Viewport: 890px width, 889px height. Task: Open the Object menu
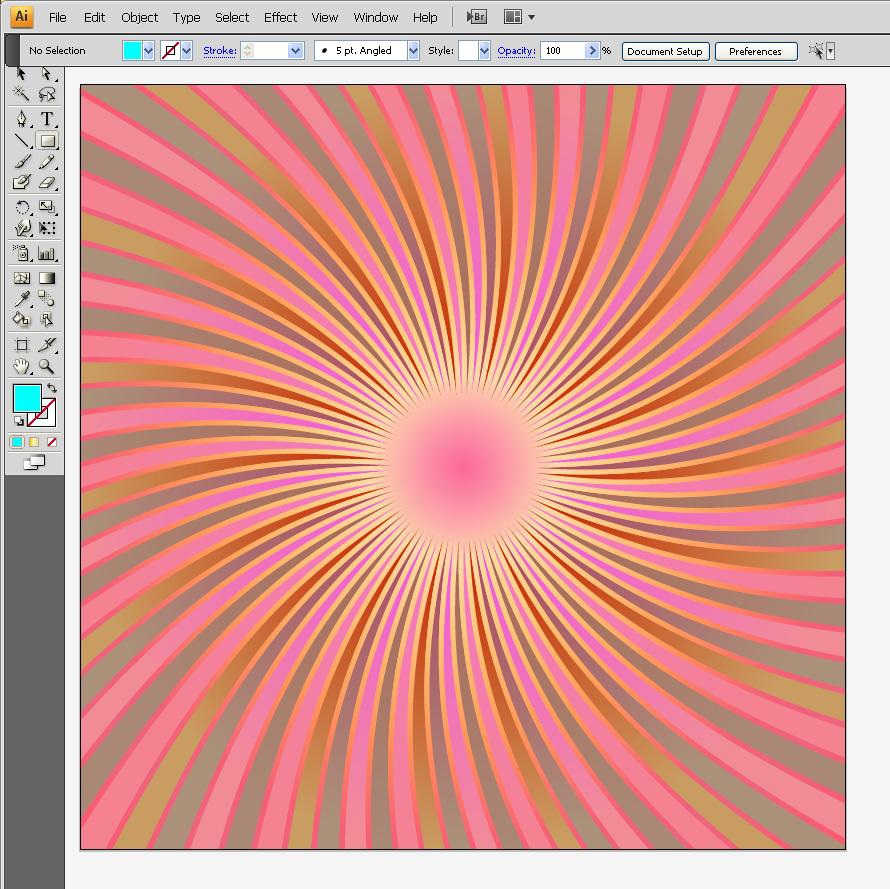(x=139, y=18)
